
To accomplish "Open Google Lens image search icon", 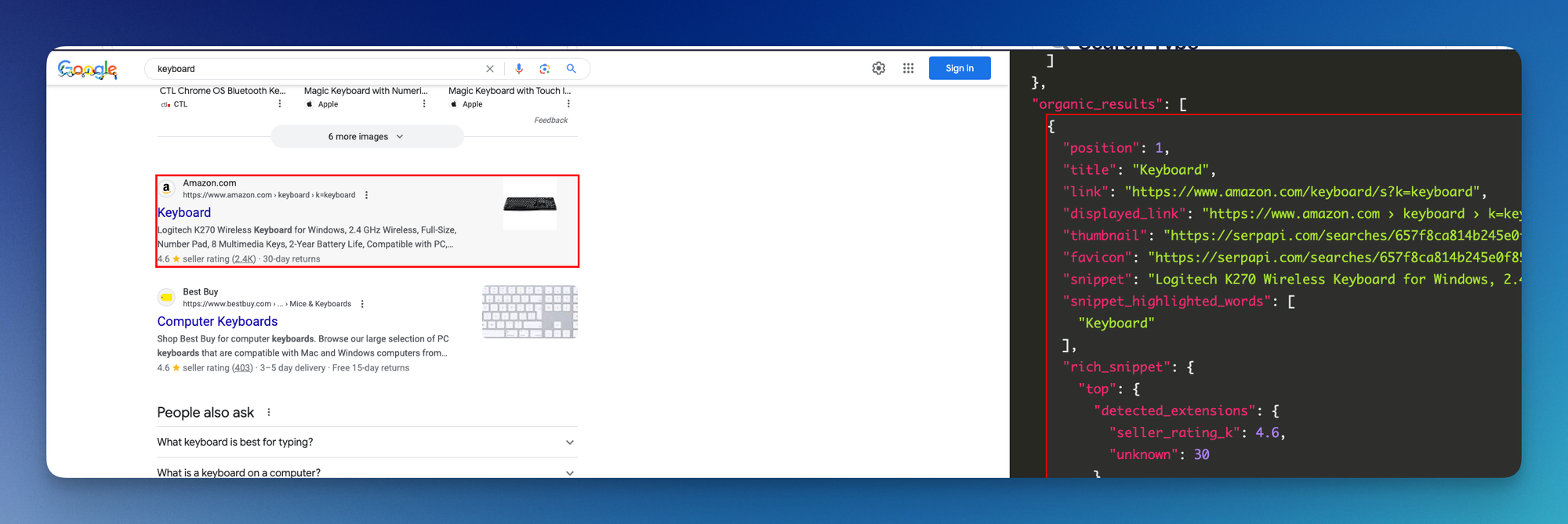I will point(545,69).
